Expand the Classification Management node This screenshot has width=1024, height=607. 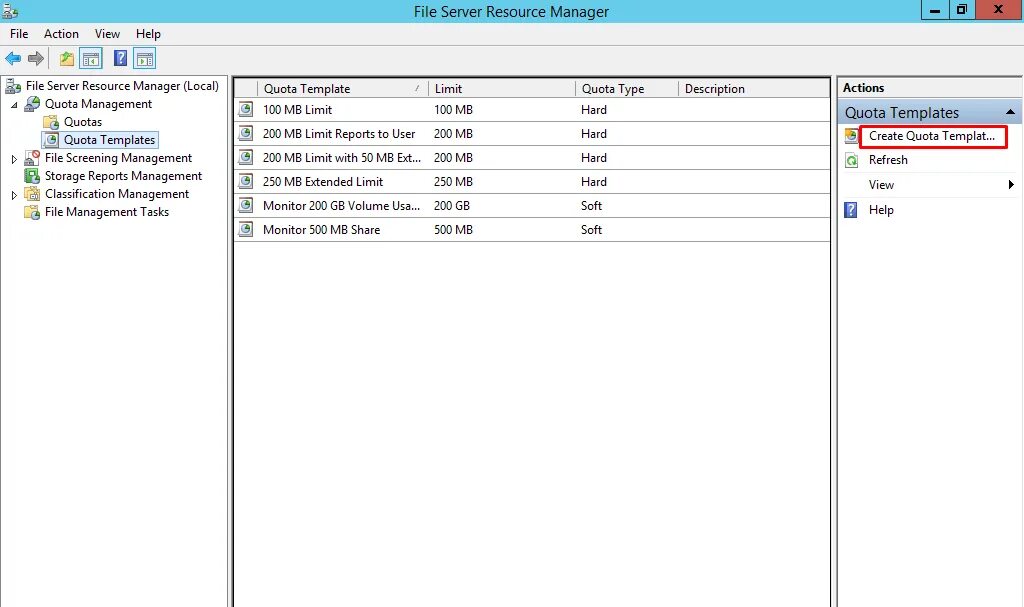click(14, 195)
